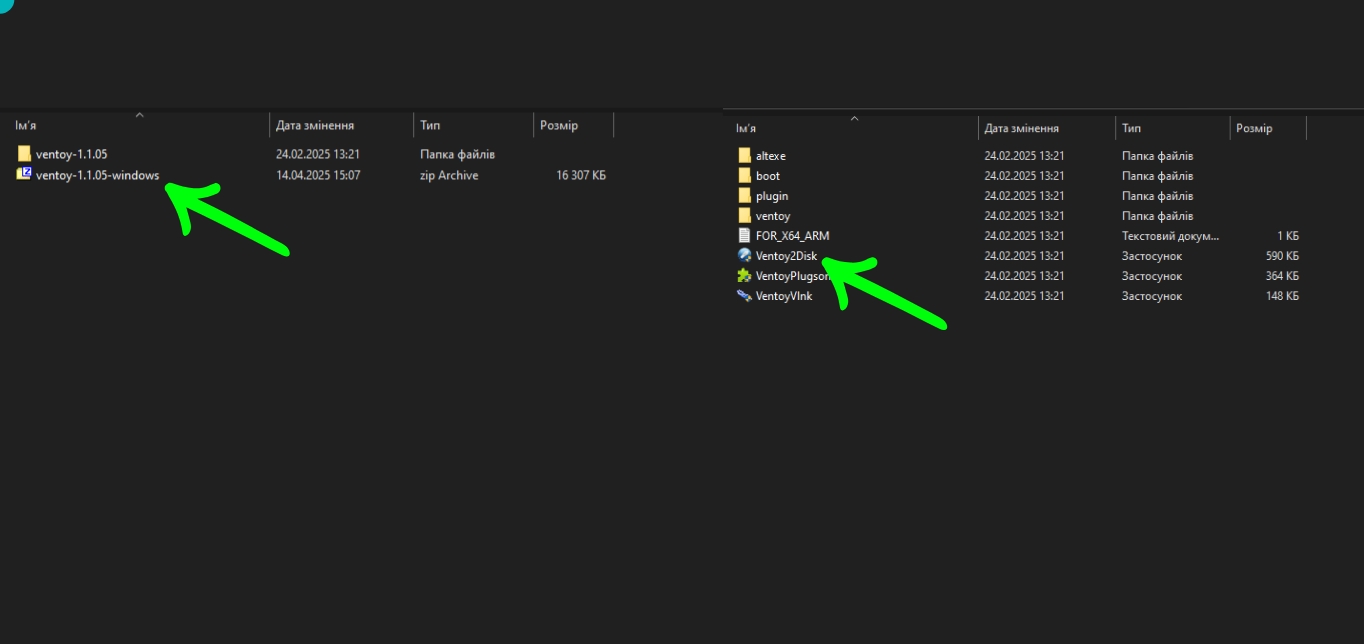This screenshot has height=644, width=1364.
Task: Click the FOR_X64_ARM text document icon
Action: [x=744, y=236]
